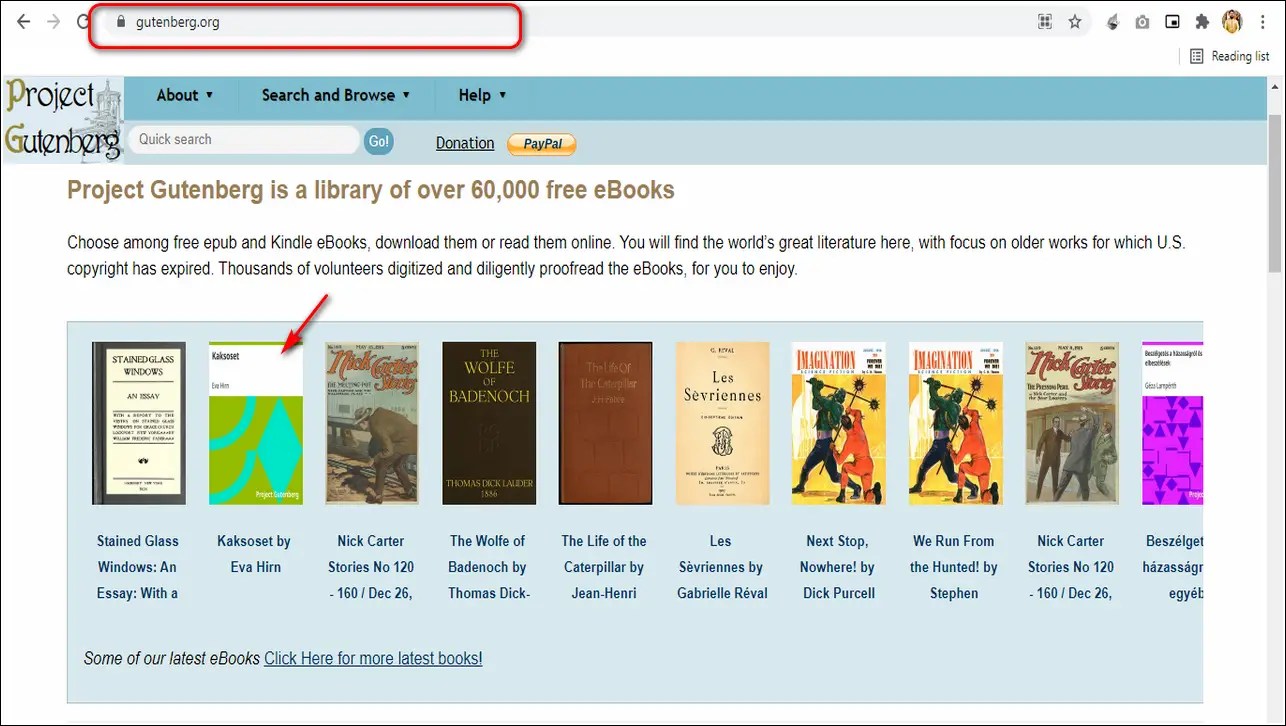The width and height of the screenshot is (1286, 726).
Task: Open the Beszélgetés purple book cover
Action: coord(1173,423)
